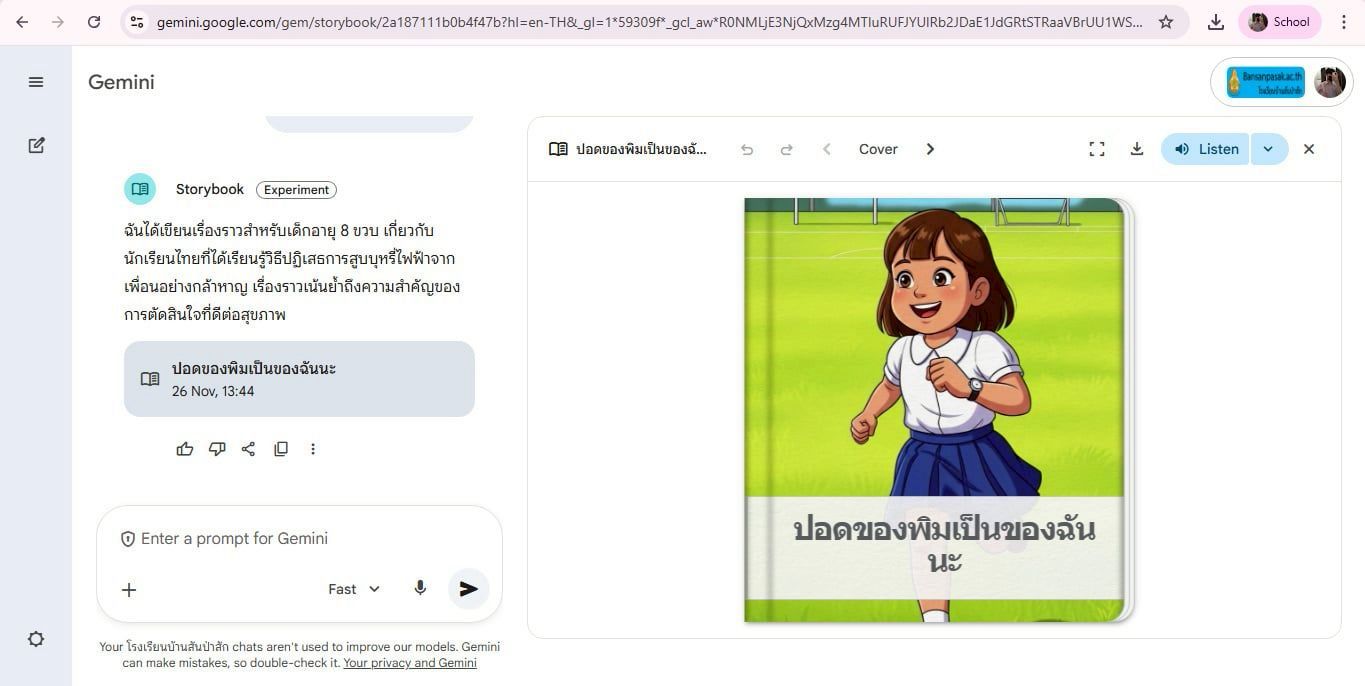Click the Enter a prompt for Gemini field
Image resolution: width=1365 pixels, height=686 pixels.
(299, 539)
